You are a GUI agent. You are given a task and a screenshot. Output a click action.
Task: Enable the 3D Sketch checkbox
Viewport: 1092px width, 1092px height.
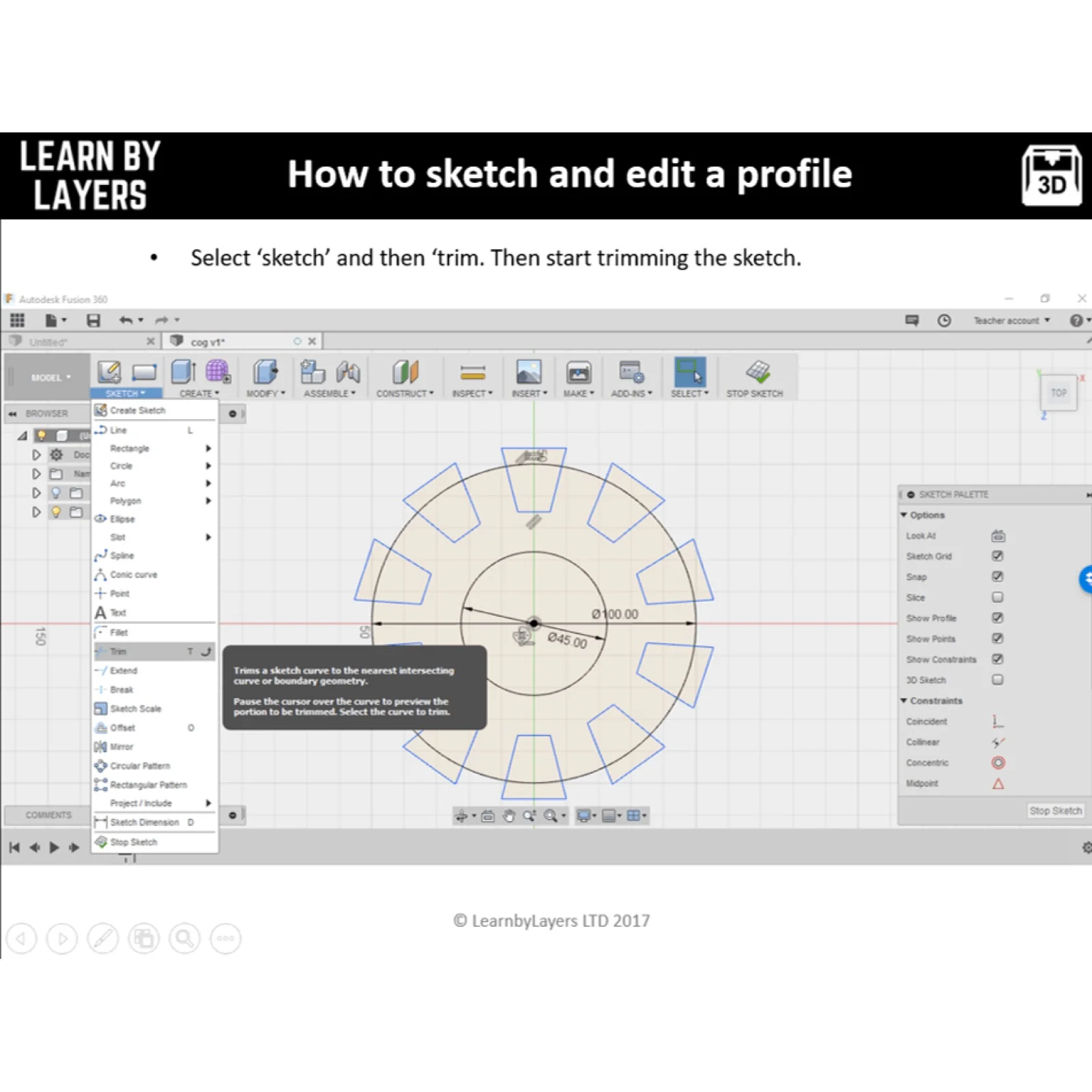(x=998, y=680)
